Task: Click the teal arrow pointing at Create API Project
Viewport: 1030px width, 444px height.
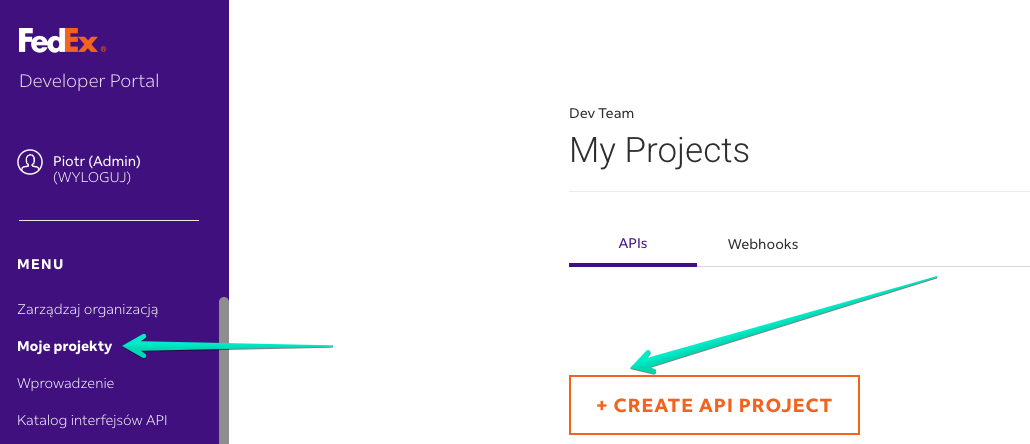Action: click(782, 324)
